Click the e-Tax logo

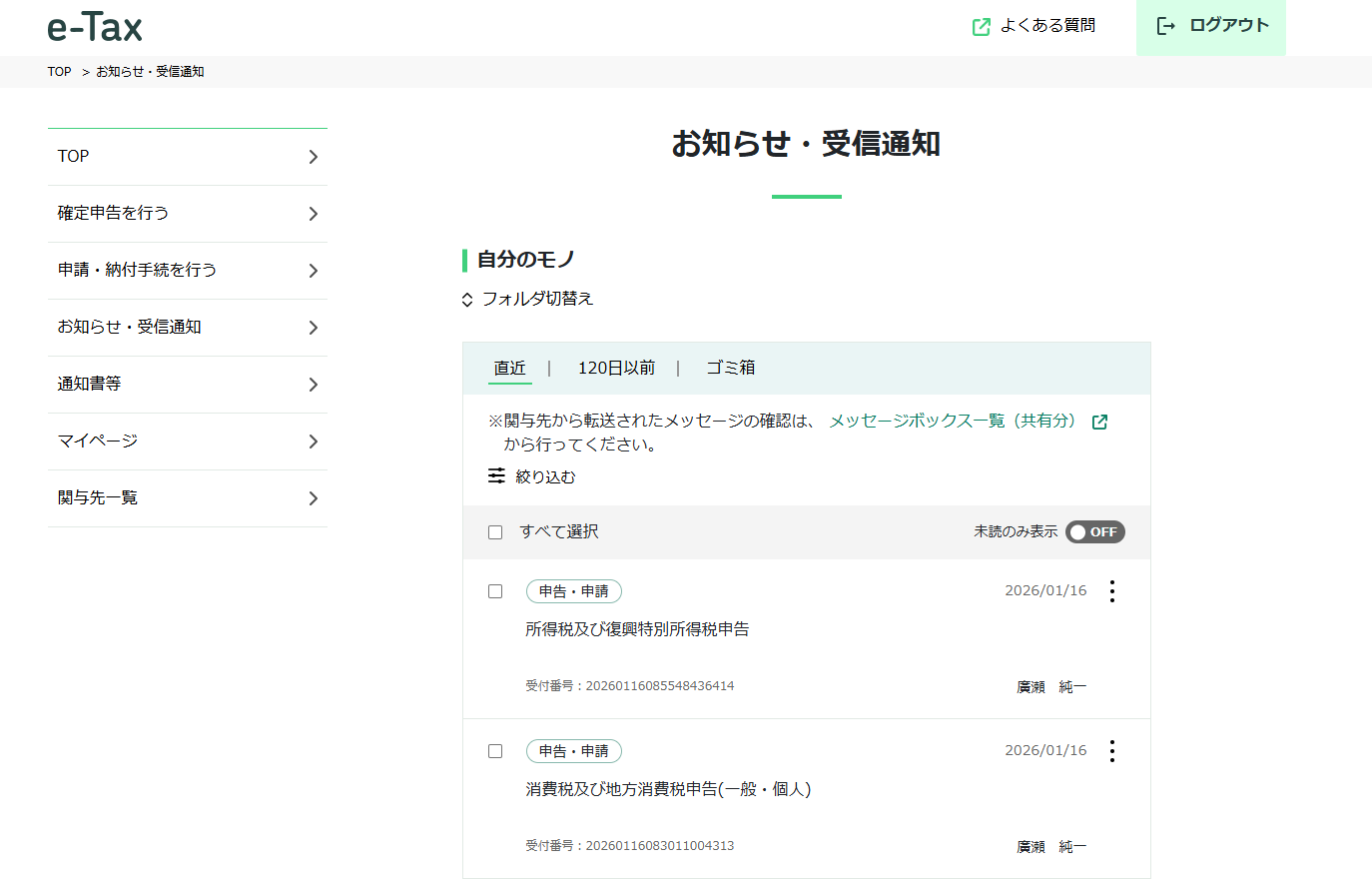point(95,27)
